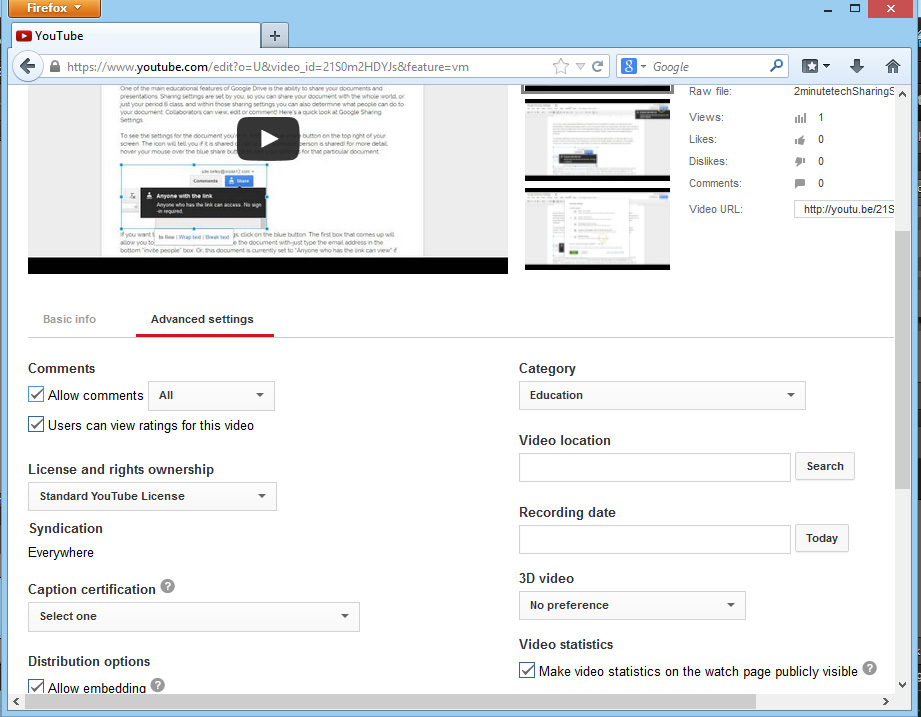
Task: Click the Video location input field
Action: click(x=654, y=467)
